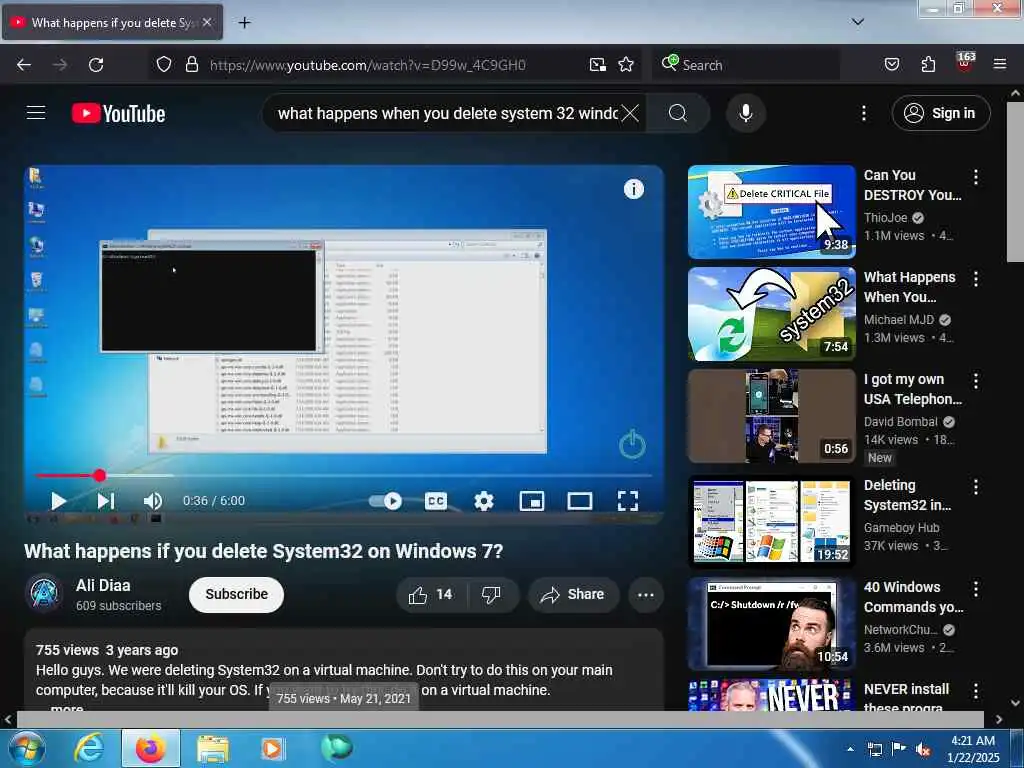Open options for David Bombal video
This screenshot has height=768, width=1024.
tap(976, 381)
